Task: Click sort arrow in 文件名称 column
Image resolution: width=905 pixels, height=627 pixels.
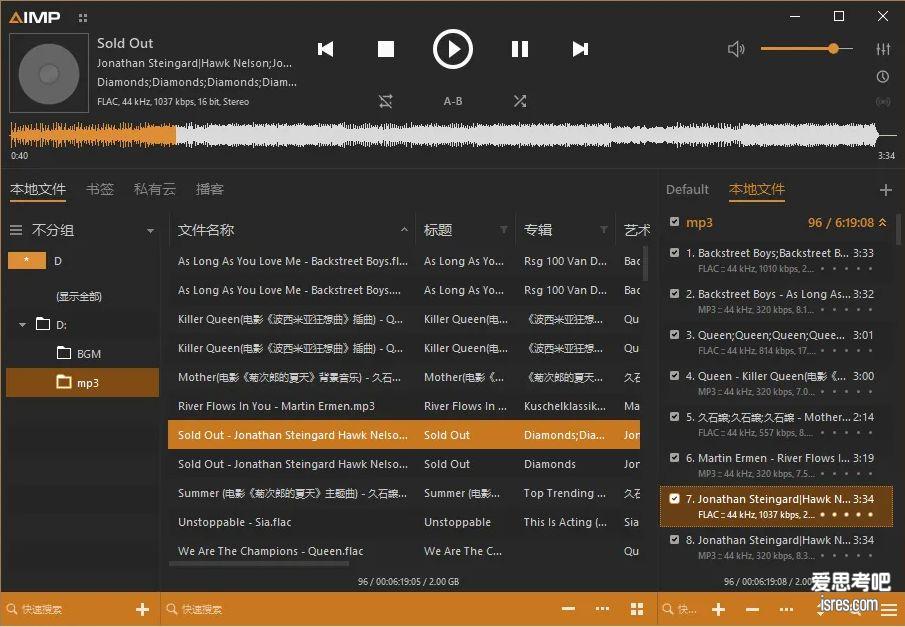Action: (404, 230)
